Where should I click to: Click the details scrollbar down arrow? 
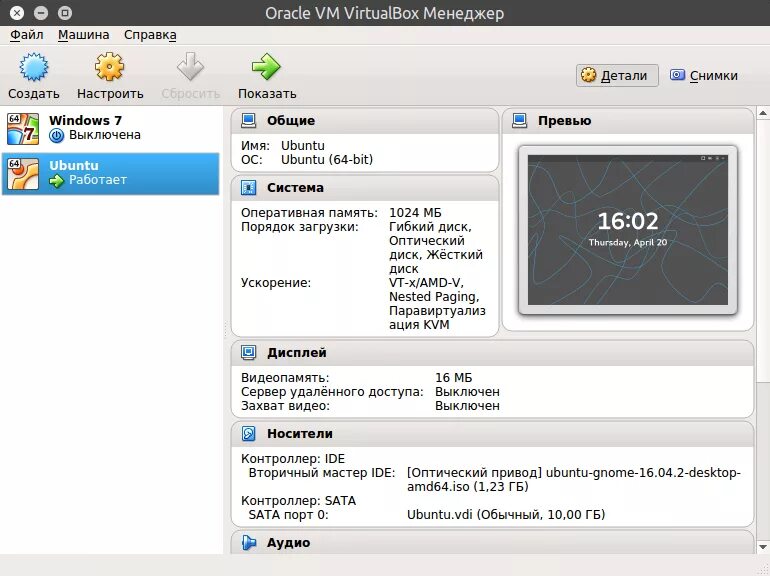coord(763,547)
